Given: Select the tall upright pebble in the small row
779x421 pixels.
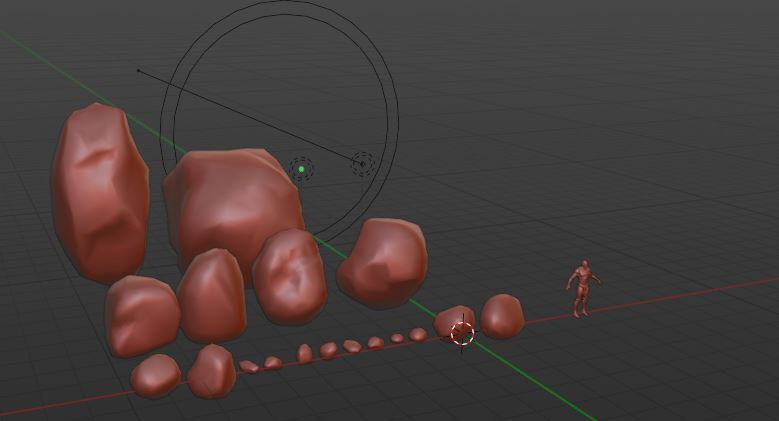Looking at the screenshot, I should (304, 353).
